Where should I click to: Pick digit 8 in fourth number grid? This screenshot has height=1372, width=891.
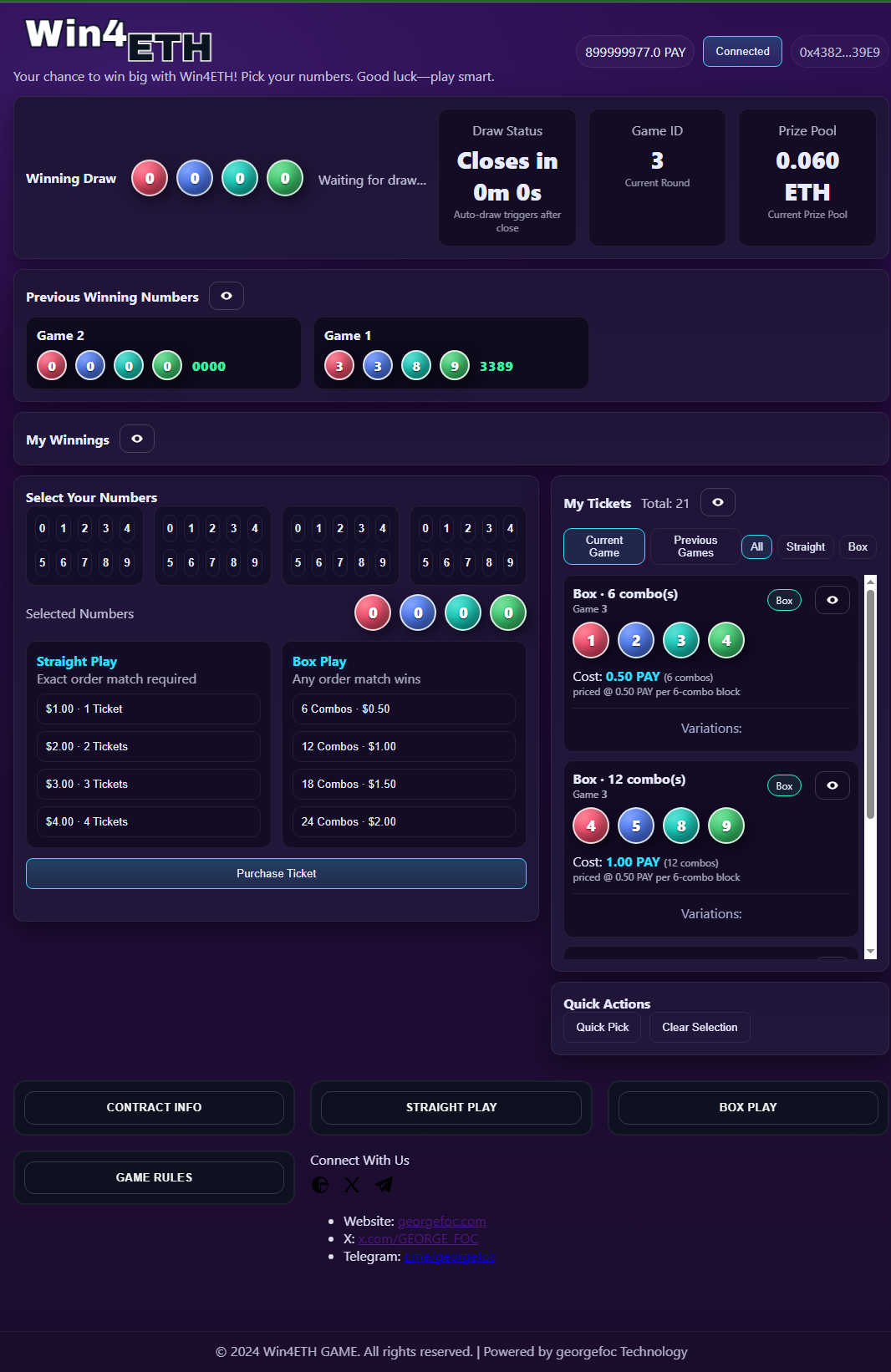pos(489,562)
